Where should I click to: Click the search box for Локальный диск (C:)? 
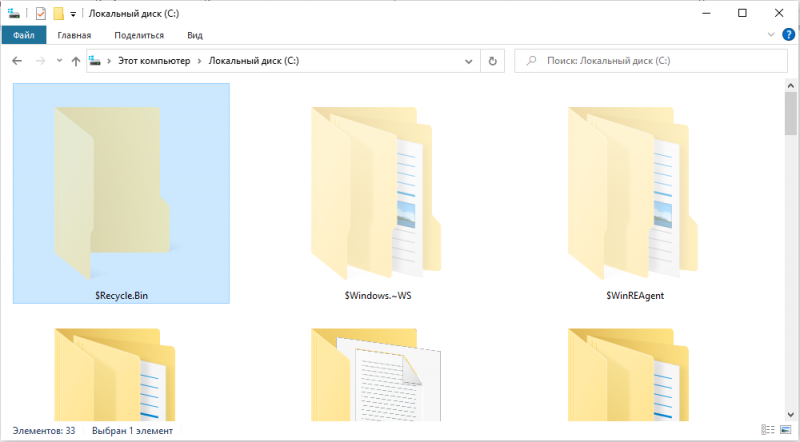coord(651,61)
